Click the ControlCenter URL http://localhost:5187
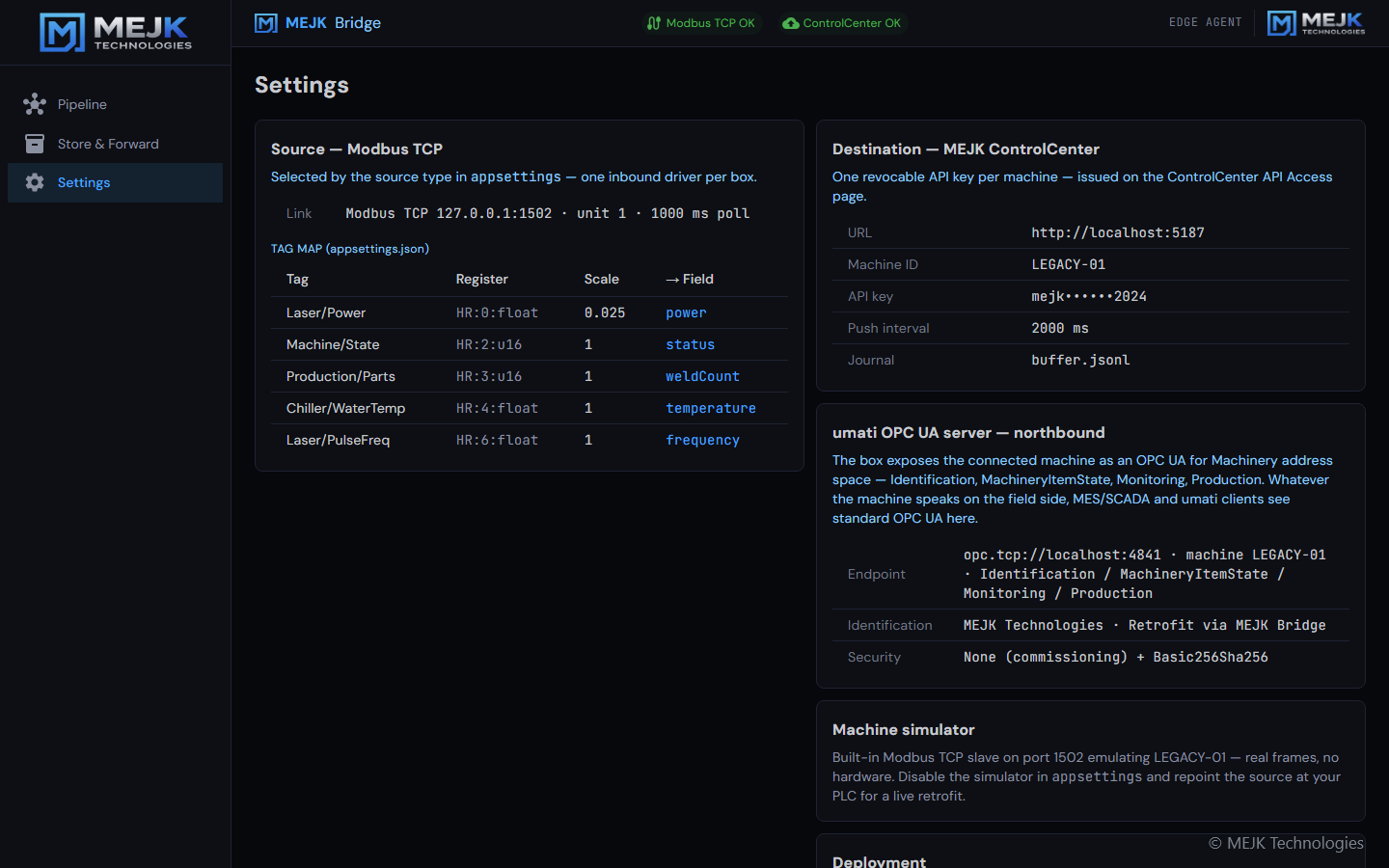Viewport: 1389px width, 868px height. click(x=1118, y=232)
